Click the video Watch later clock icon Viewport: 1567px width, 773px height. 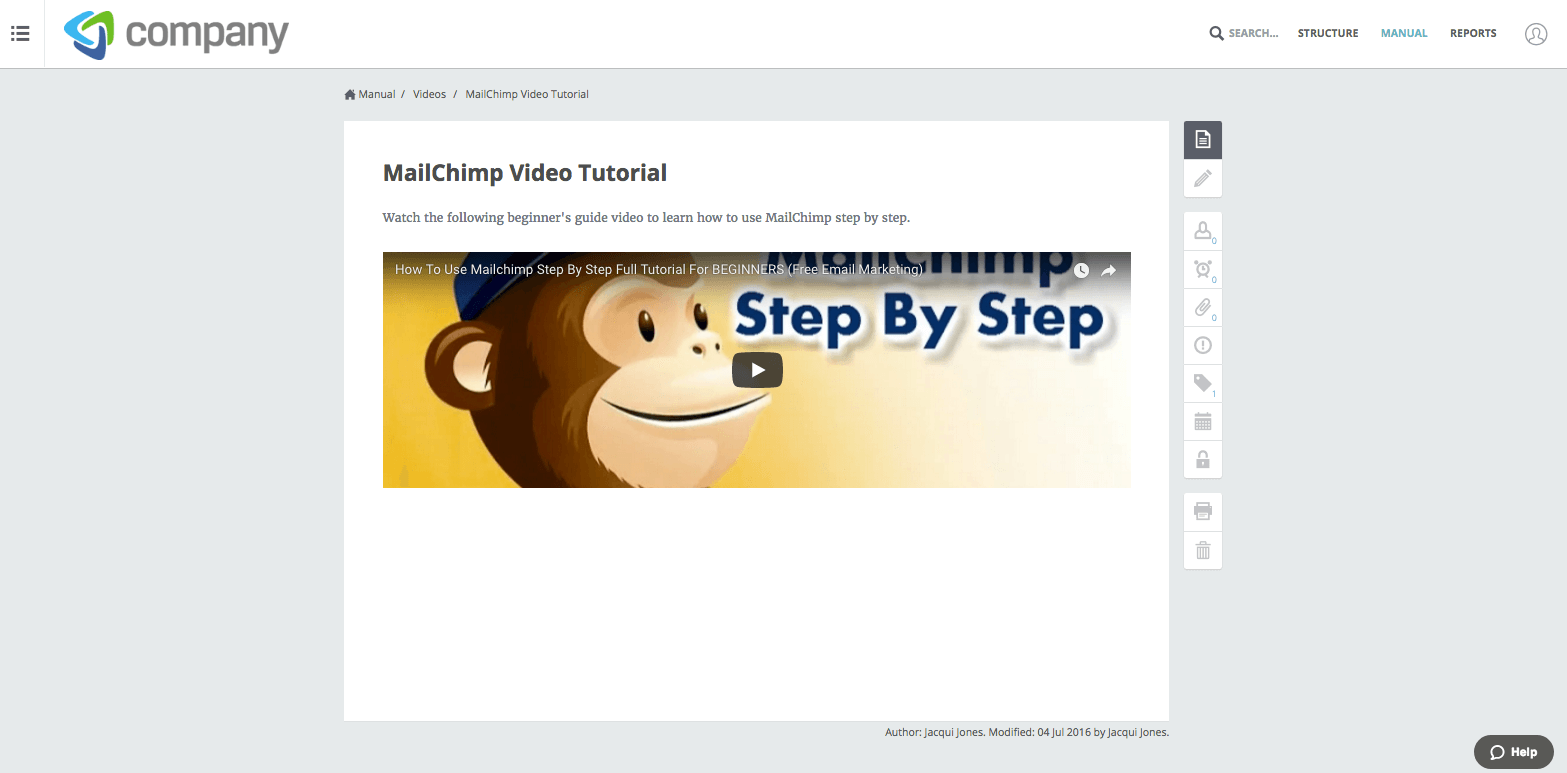[x=1081, y=270]
